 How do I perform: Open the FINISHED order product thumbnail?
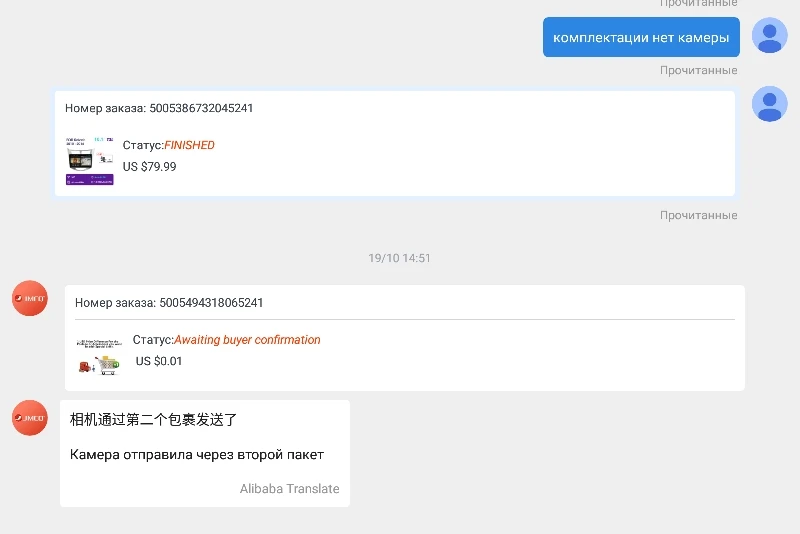pos(89,160)
